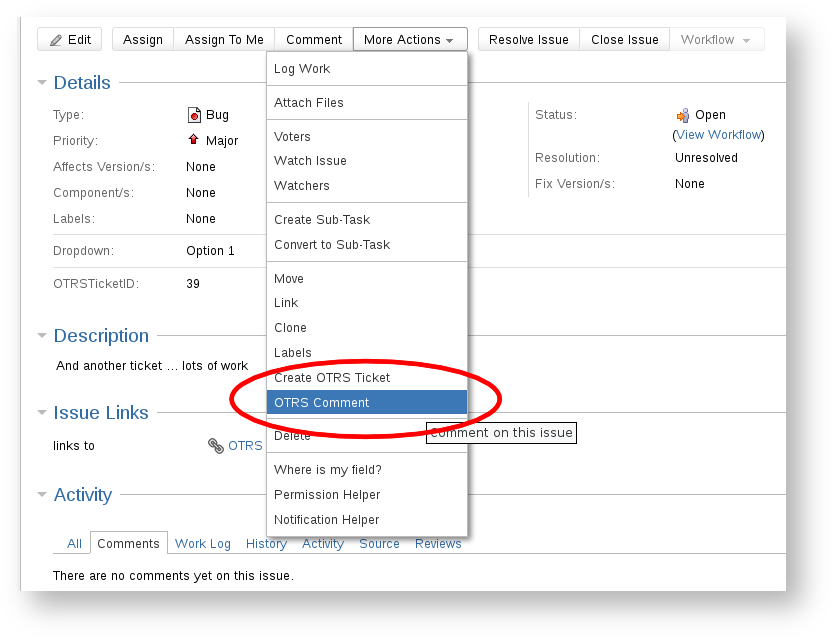Collapse the Issue Links section
The width and height of the screenshot is (834, 639).
coord(42,413)
